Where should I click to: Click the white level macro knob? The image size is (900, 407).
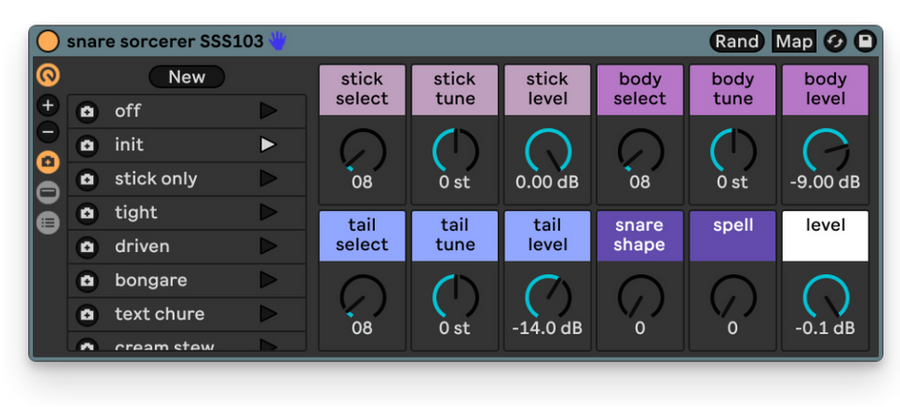[825, 297]
